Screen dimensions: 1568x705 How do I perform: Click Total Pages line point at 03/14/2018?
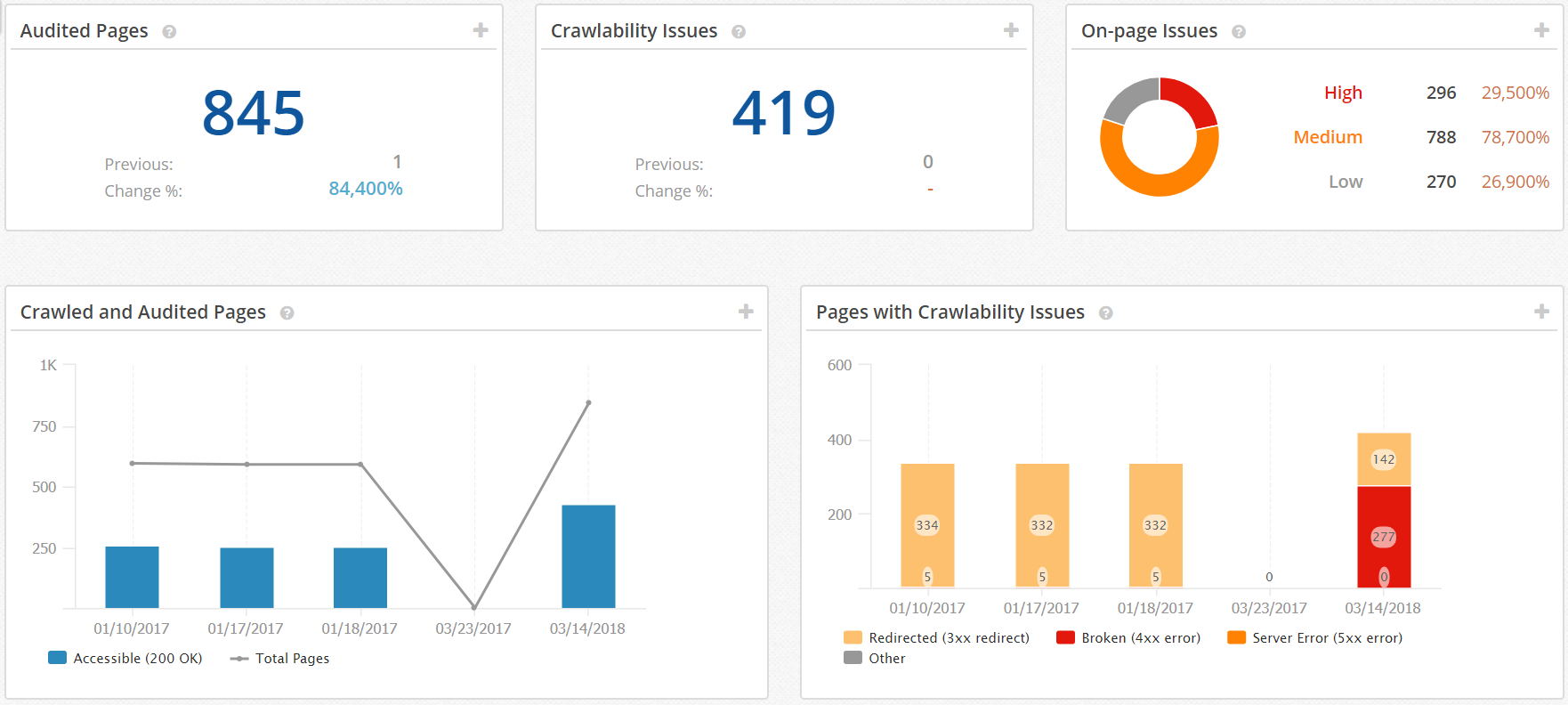tap(588, 402)
